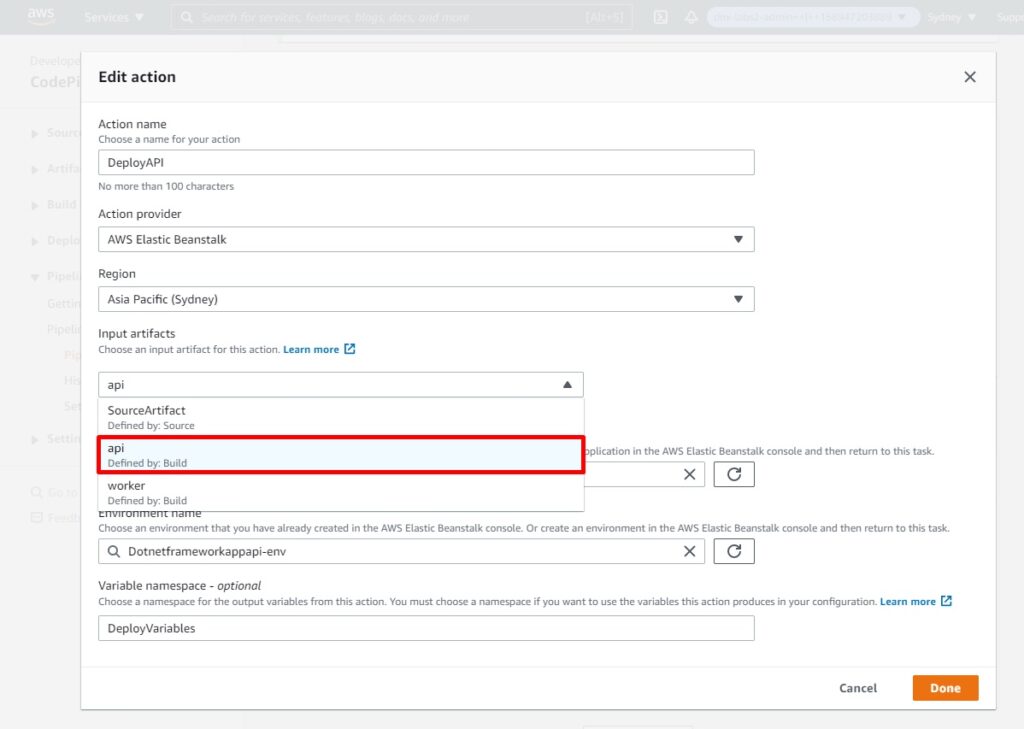Cancel the Edit action dialog

click(x=857, y=688)
